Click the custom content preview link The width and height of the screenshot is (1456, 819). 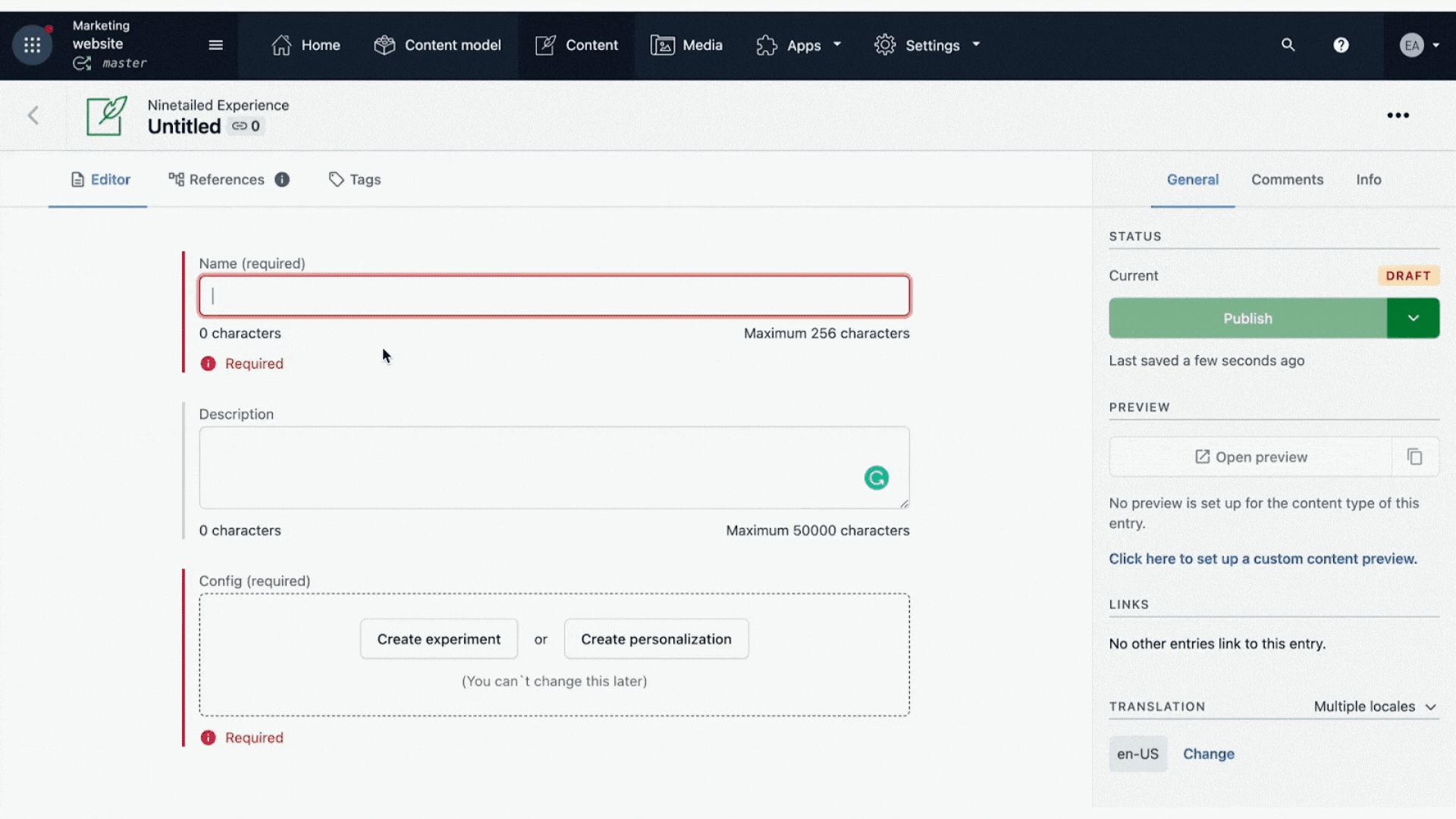pos(1263,559)
